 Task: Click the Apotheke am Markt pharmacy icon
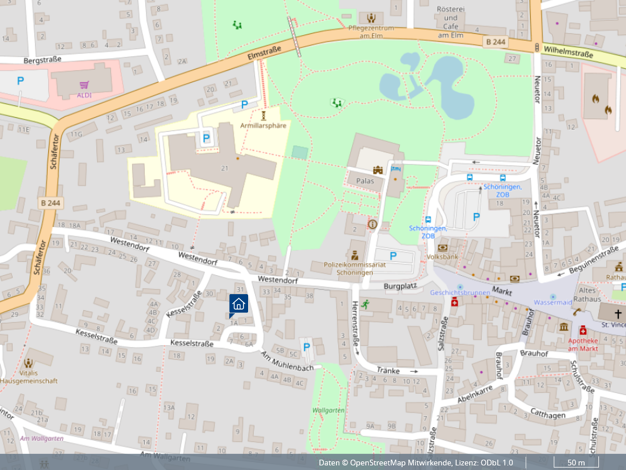pos(582,329)
